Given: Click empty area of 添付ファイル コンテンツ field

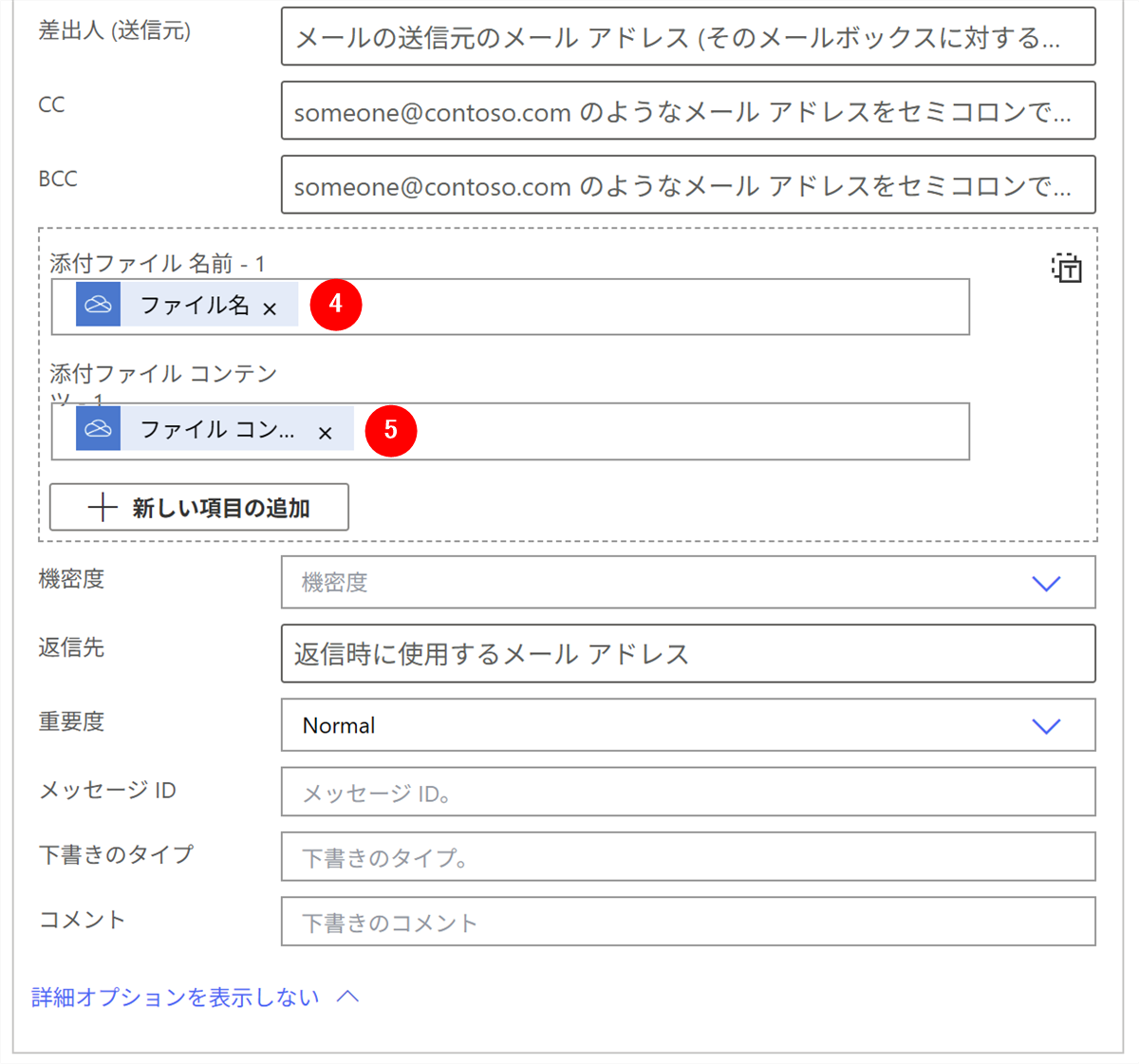Looking at the screenshot, I should tap(693, 432).
